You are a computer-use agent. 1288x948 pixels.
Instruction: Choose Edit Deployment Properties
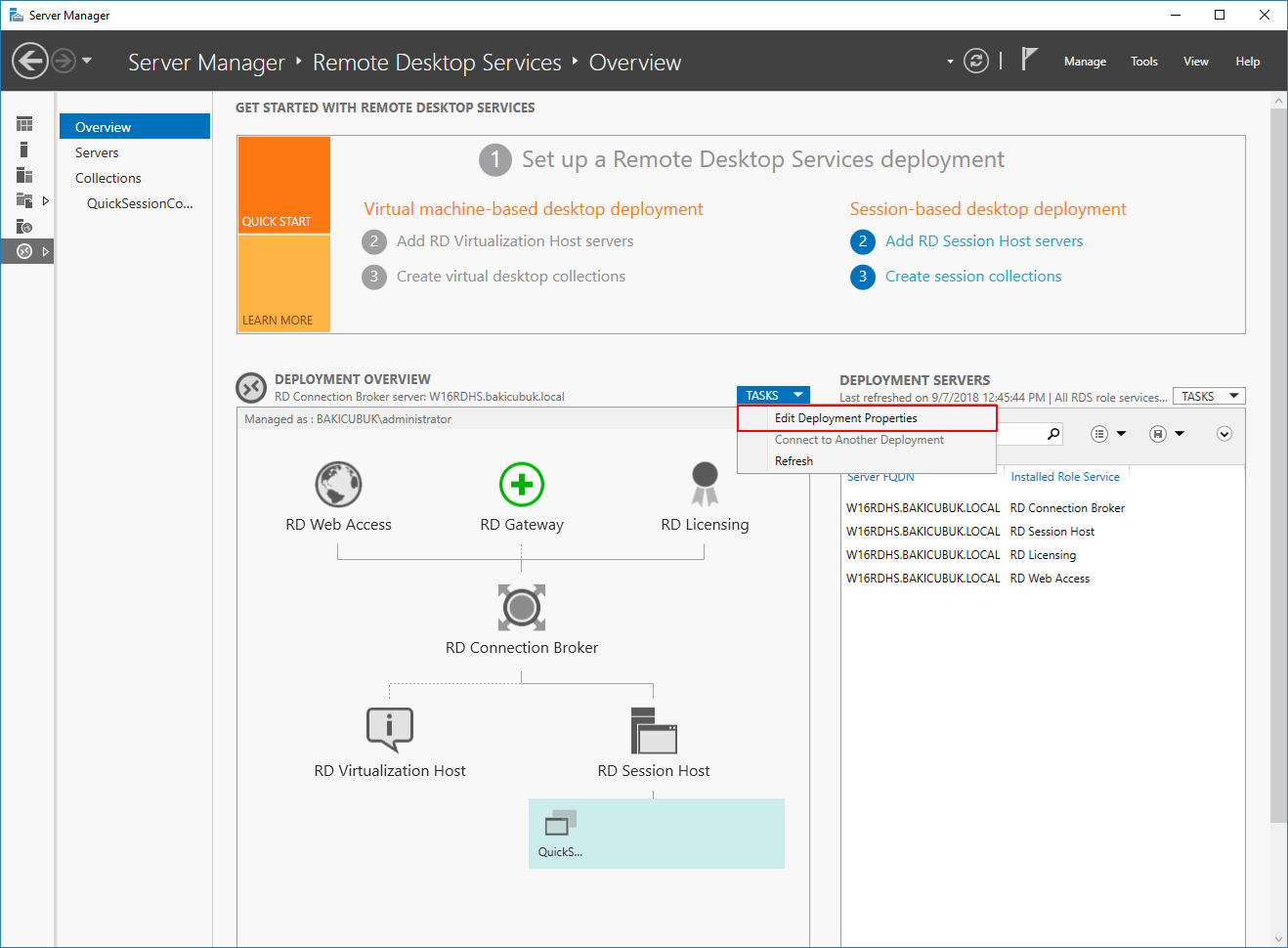(x=868, y=418)
